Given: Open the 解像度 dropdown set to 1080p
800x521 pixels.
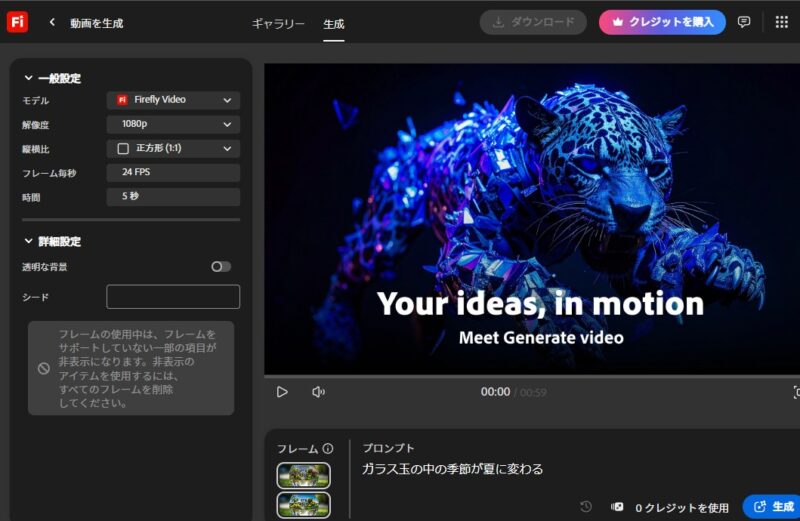Looking at the screenshot, I should tap(173, 124).
